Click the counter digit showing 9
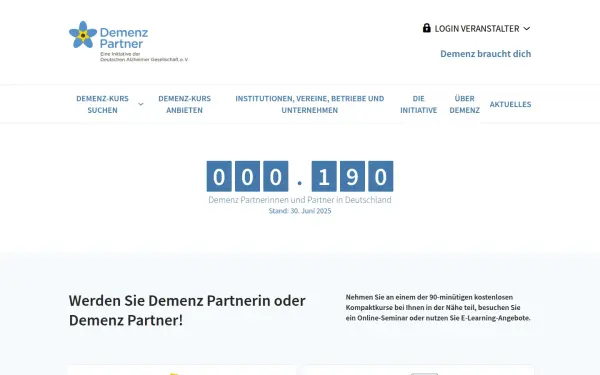 [352, 176]
